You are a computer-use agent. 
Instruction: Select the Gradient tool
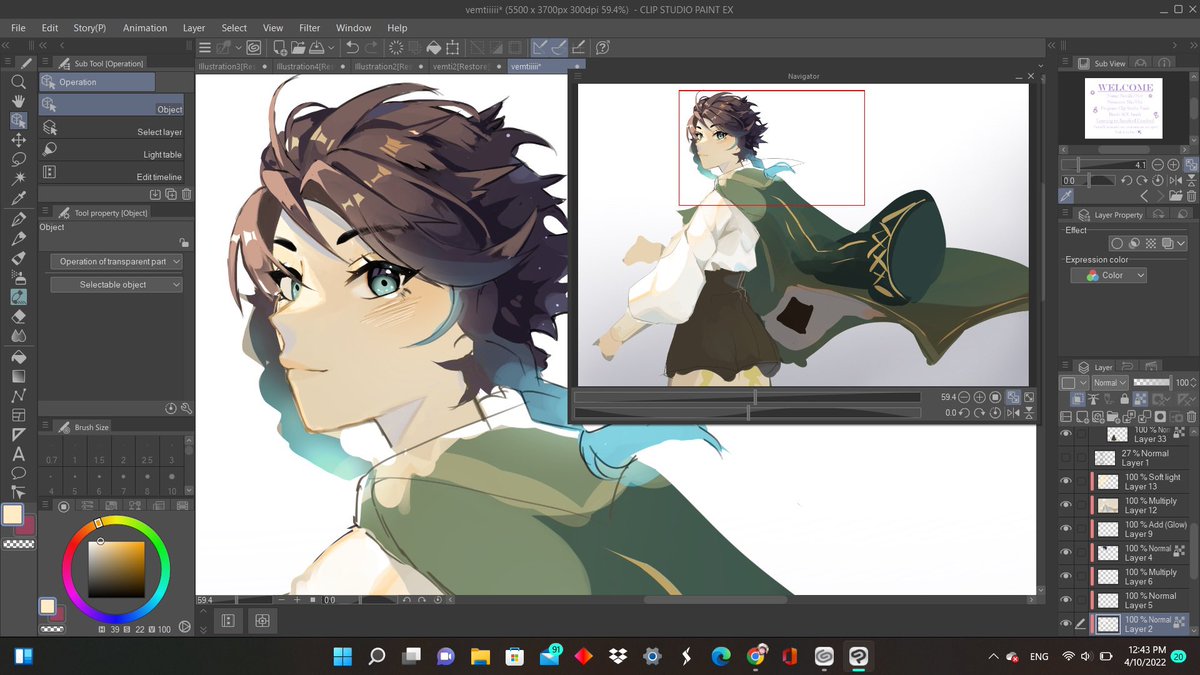[18, 376]
